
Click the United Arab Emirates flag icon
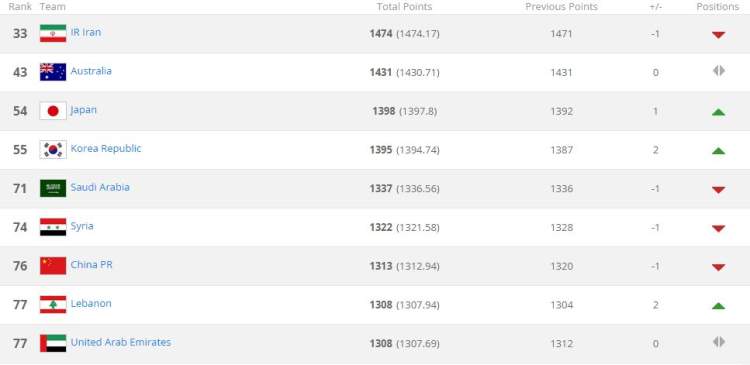53,343
